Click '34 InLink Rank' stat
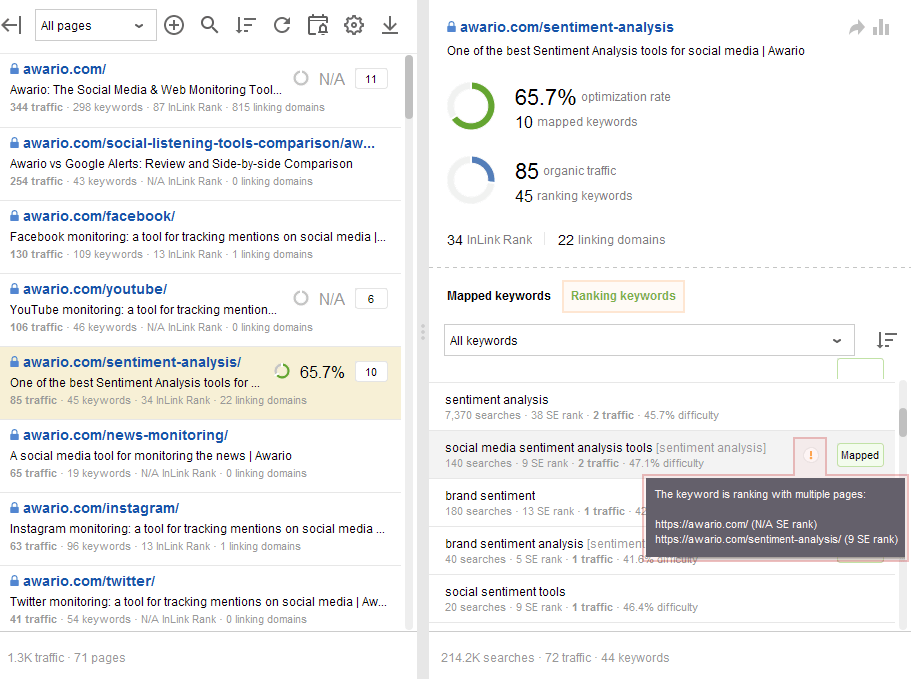Viewport: 911px width, 679px height. (489, 240)
